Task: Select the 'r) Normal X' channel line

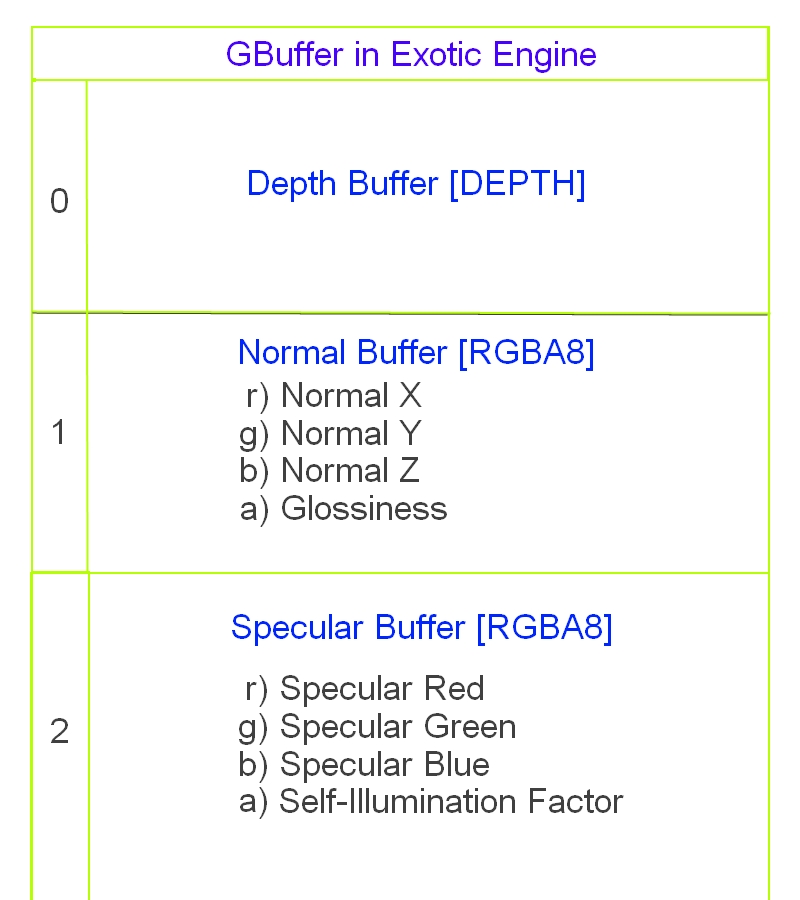Action: point(333,396)
